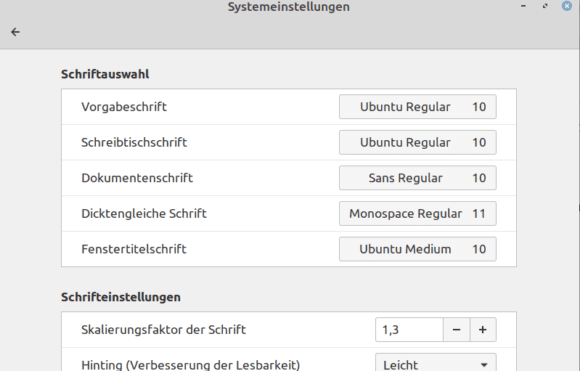Maximize the Systemeinstellungen window
Viewport: 580px width, 371px height.
click(545, 6)
